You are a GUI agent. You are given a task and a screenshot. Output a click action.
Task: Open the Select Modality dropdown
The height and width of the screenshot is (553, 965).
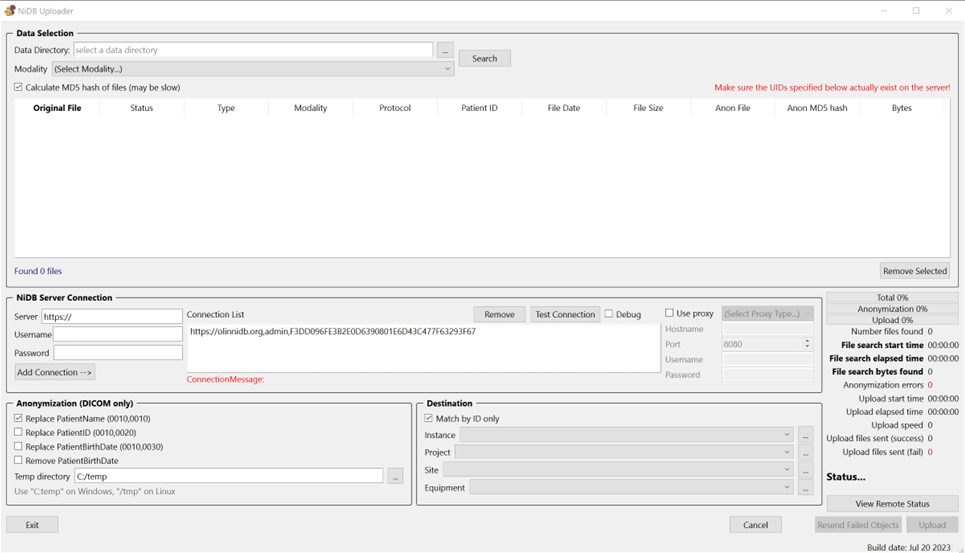pos(253,69)
